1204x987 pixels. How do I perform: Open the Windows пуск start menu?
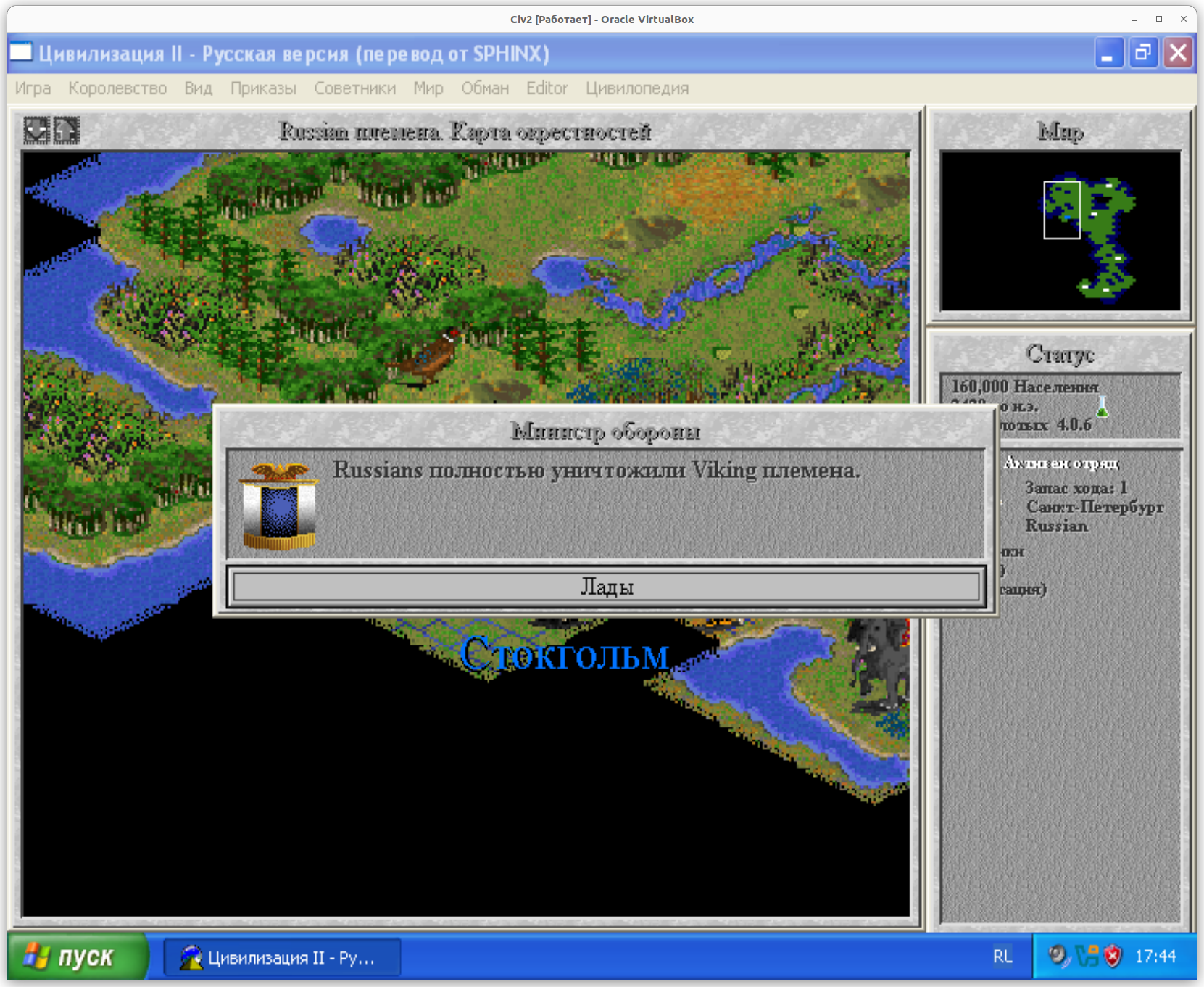(78, 957)
